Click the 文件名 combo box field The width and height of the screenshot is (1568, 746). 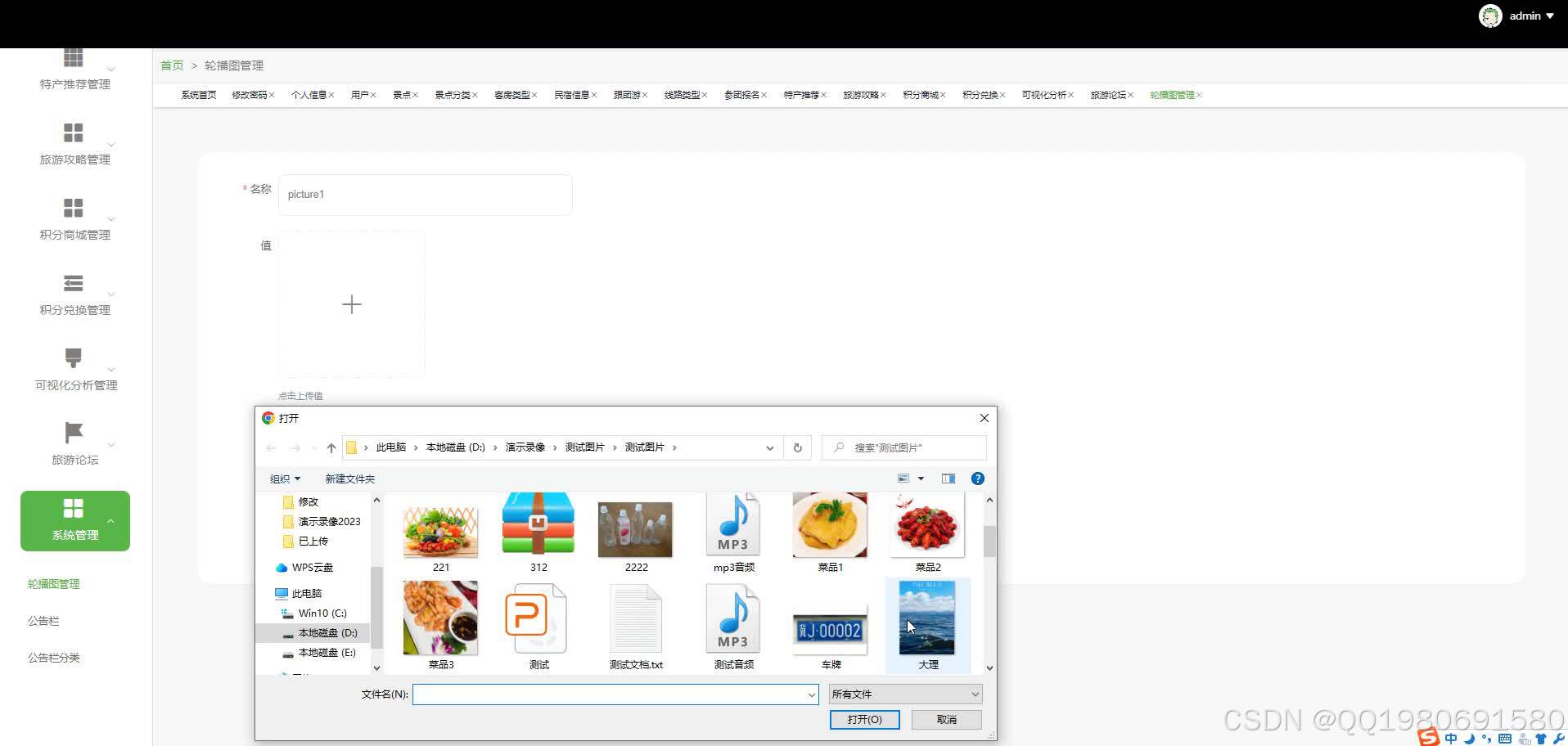click(x=615, y=694)
